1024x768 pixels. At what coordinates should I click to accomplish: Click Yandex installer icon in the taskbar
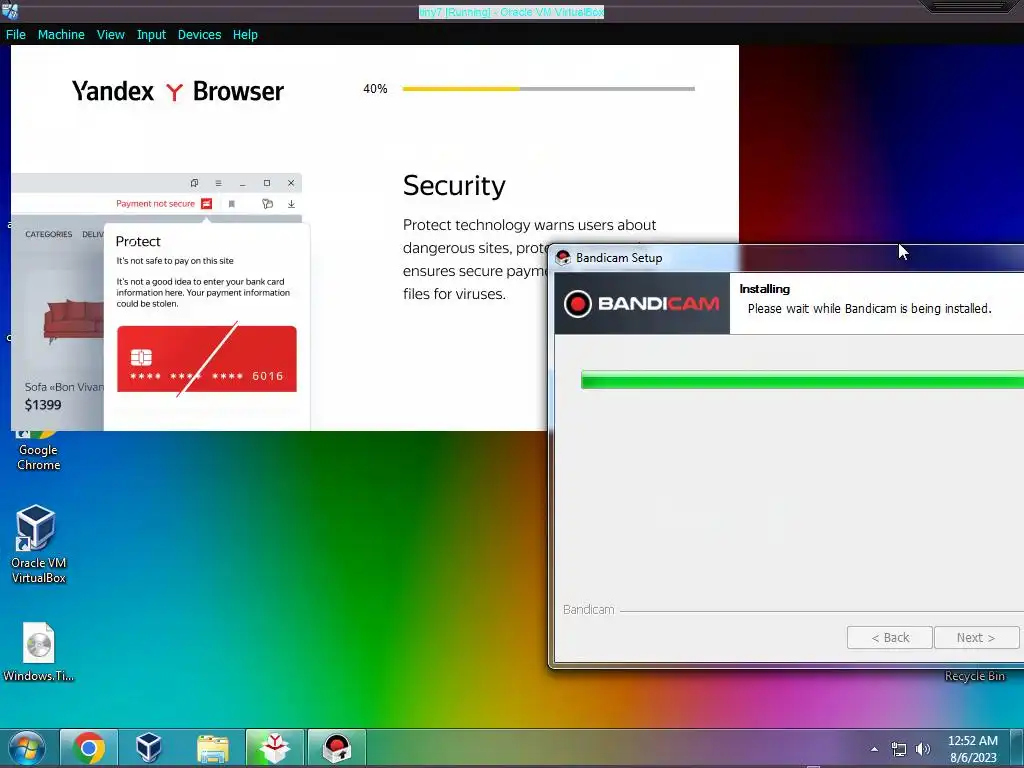point(274,748)
